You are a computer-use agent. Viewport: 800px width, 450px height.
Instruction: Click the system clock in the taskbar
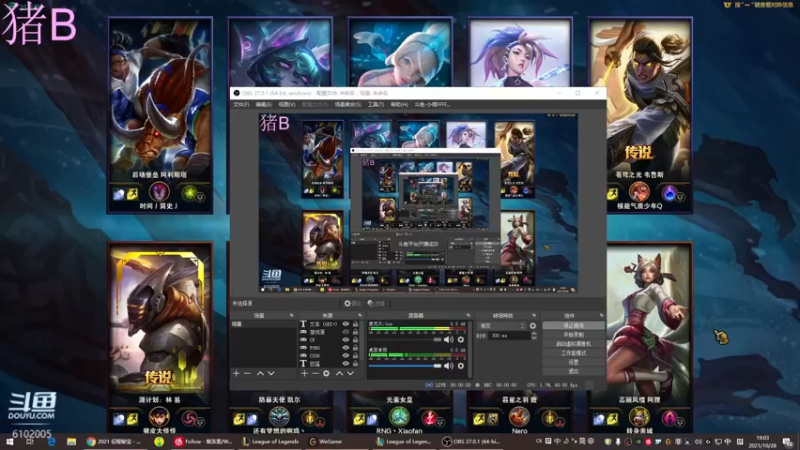pyautogui.click(x=763, y=442)
